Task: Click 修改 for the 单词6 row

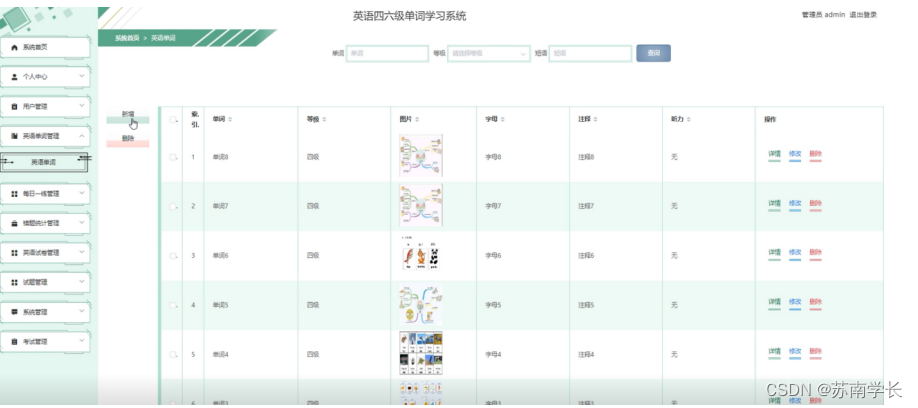Action: (794, 253)
